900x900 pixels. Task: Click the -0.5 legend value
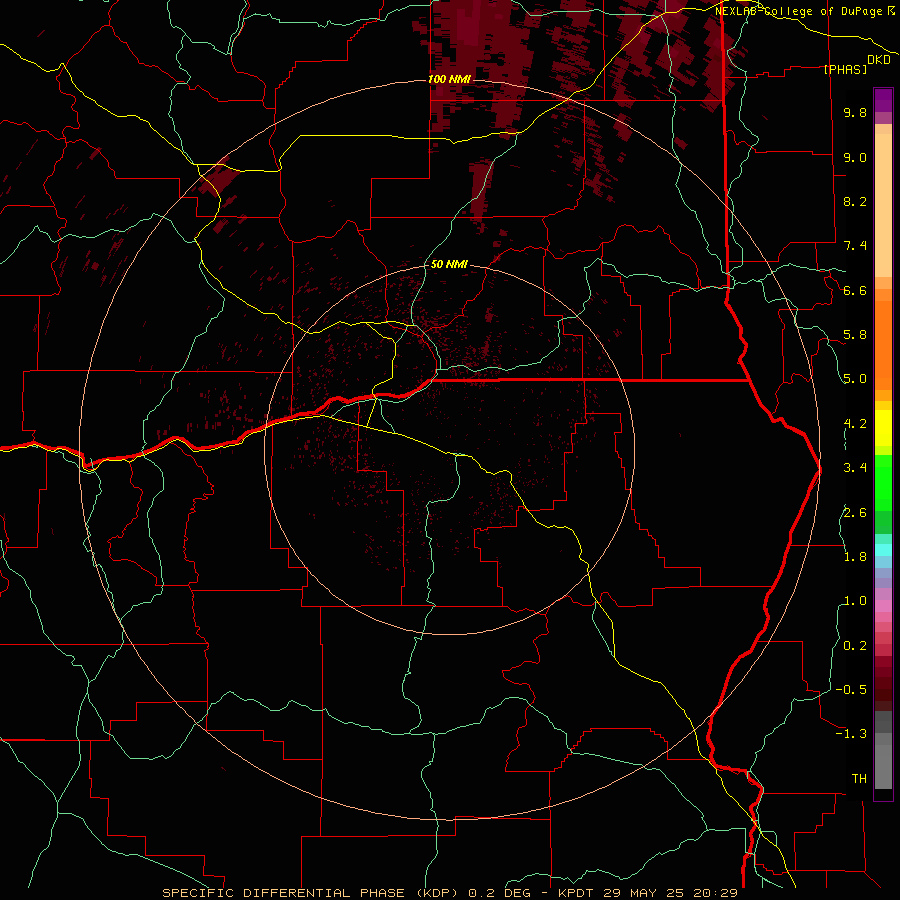pyautogui.click(x=851, y=690)
